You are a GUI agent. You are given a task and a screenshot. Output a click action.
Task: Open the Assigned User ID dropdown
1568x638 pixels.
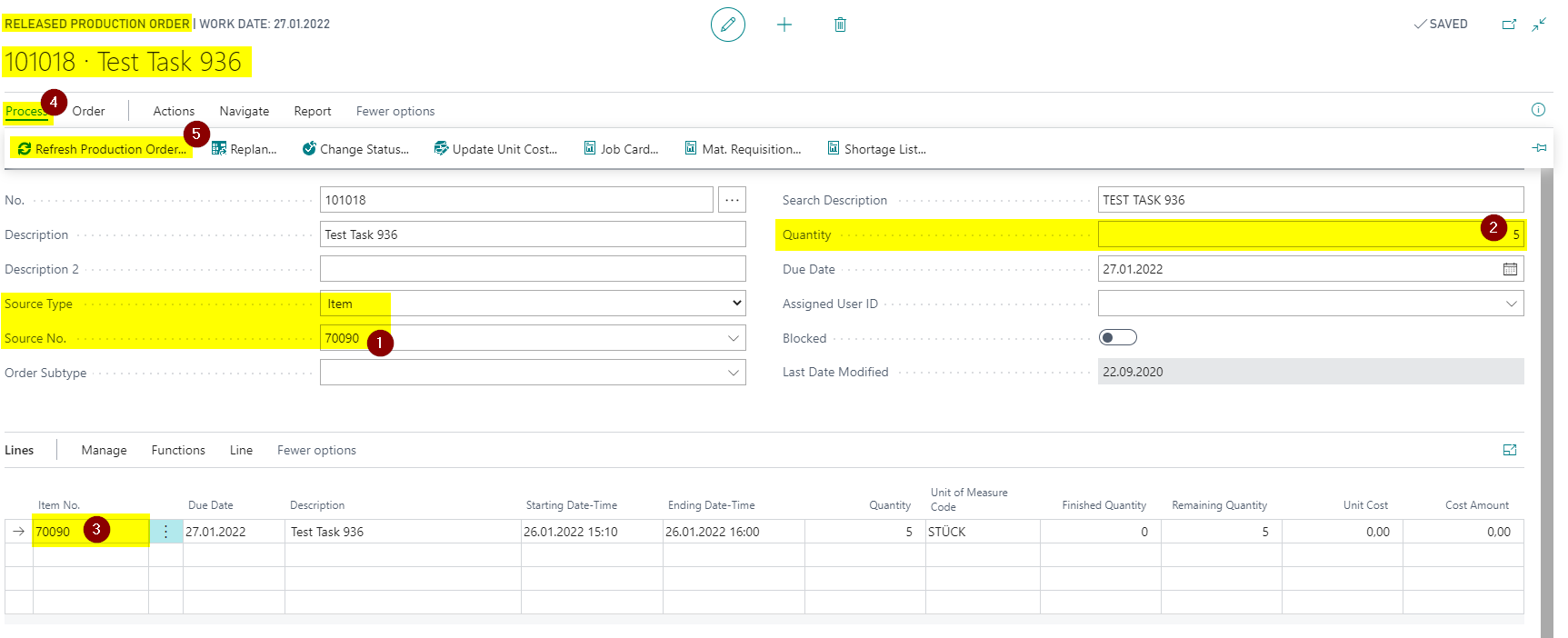click(x=1511, y=304)
